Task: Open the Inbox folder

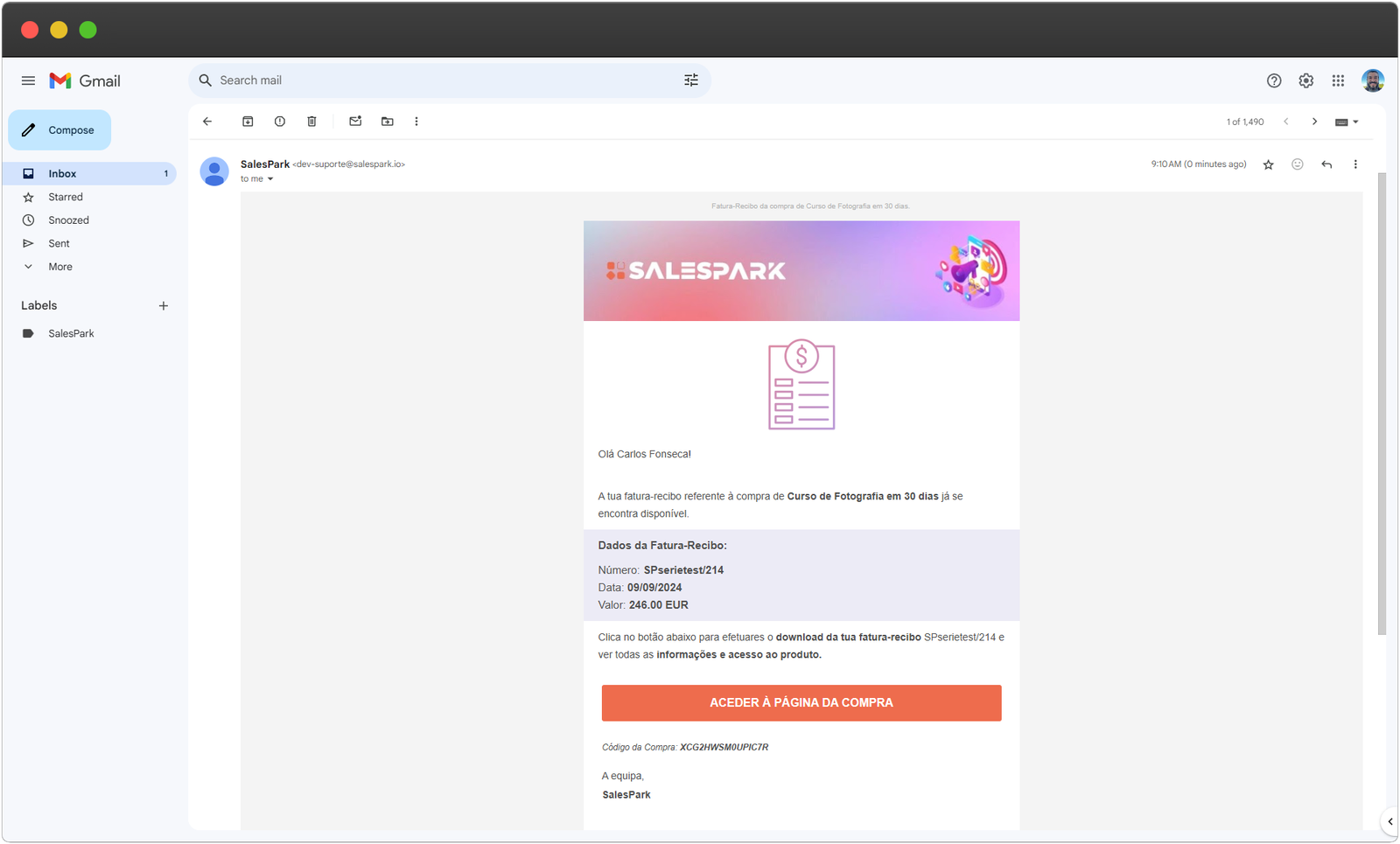Action: [x=62, y=174]
